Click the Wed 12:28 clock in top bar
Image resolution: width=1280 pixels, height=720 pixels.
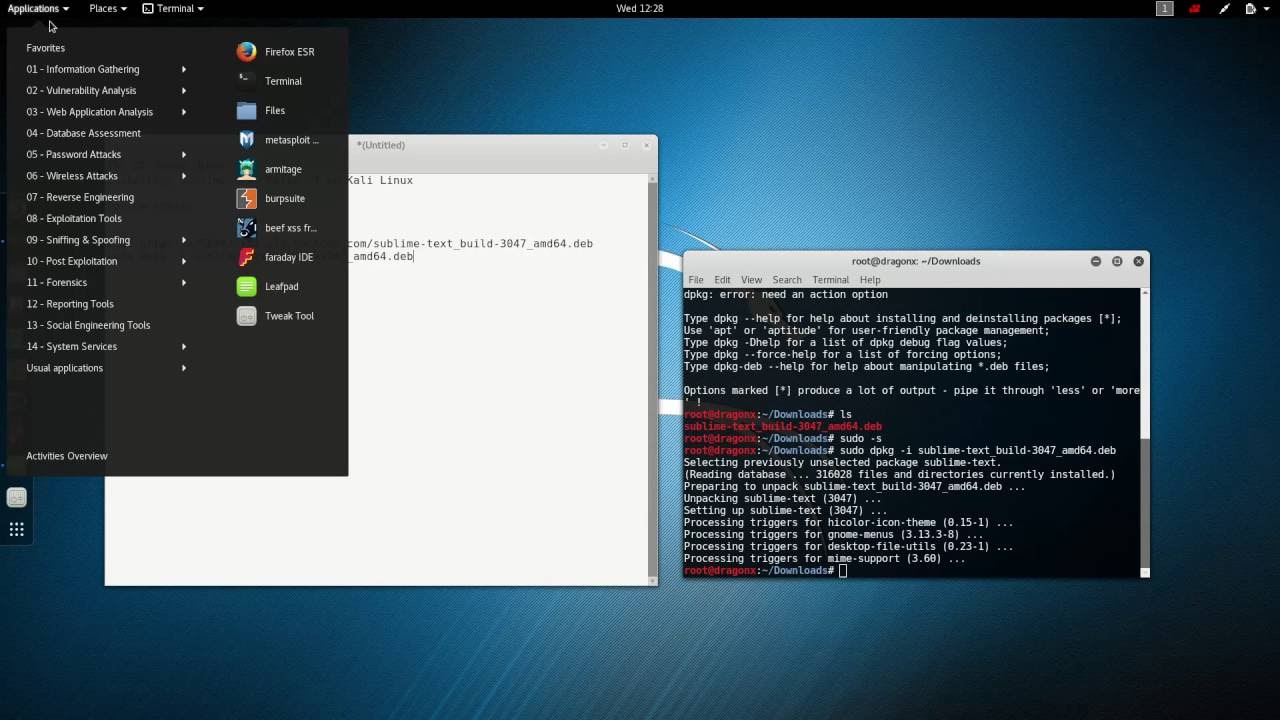[x=640, y=8]
